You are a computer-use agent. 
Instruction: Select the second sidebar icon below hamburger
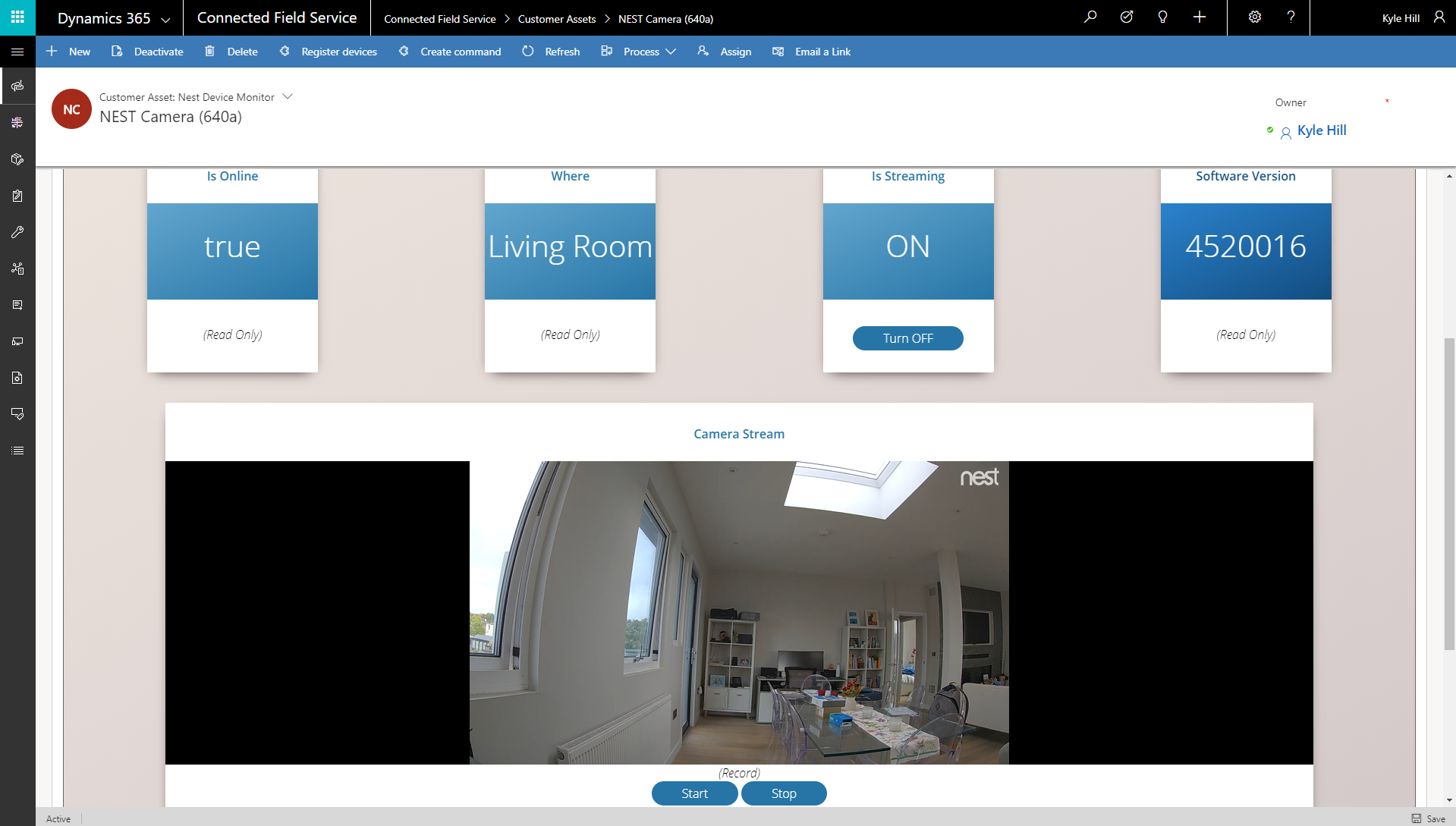(17, 122)
